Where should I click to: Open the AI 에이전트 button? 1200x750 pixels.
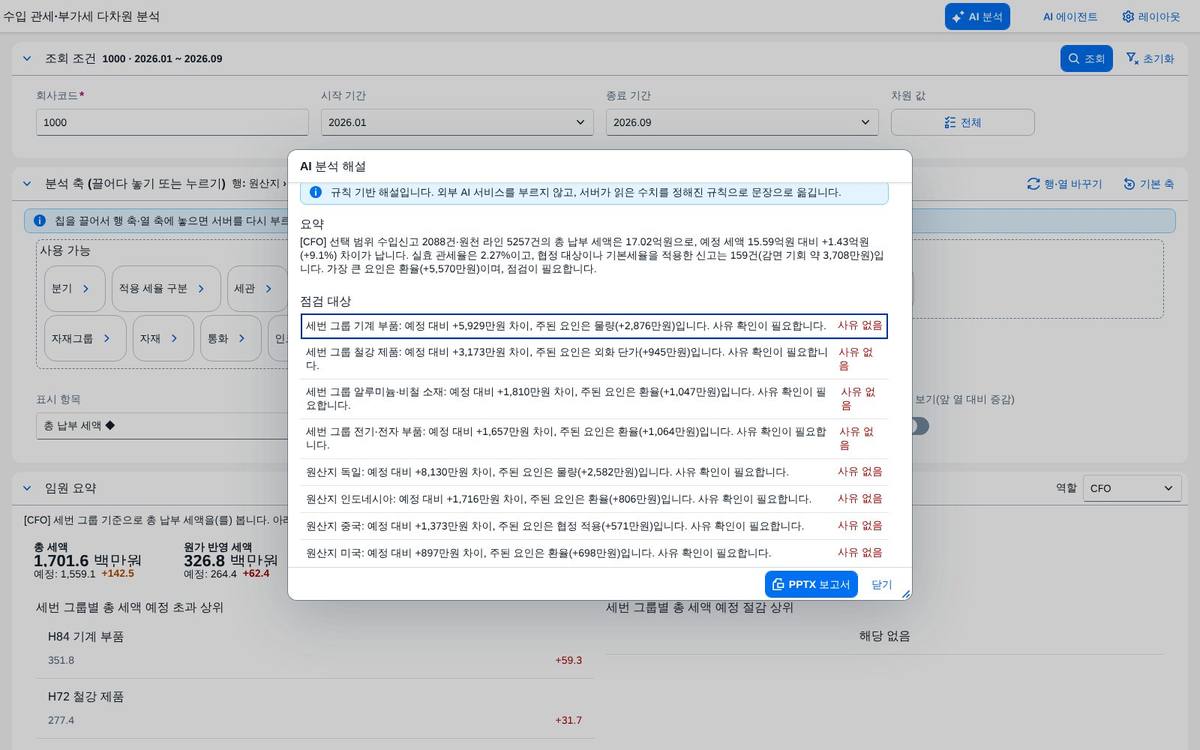1070,16
